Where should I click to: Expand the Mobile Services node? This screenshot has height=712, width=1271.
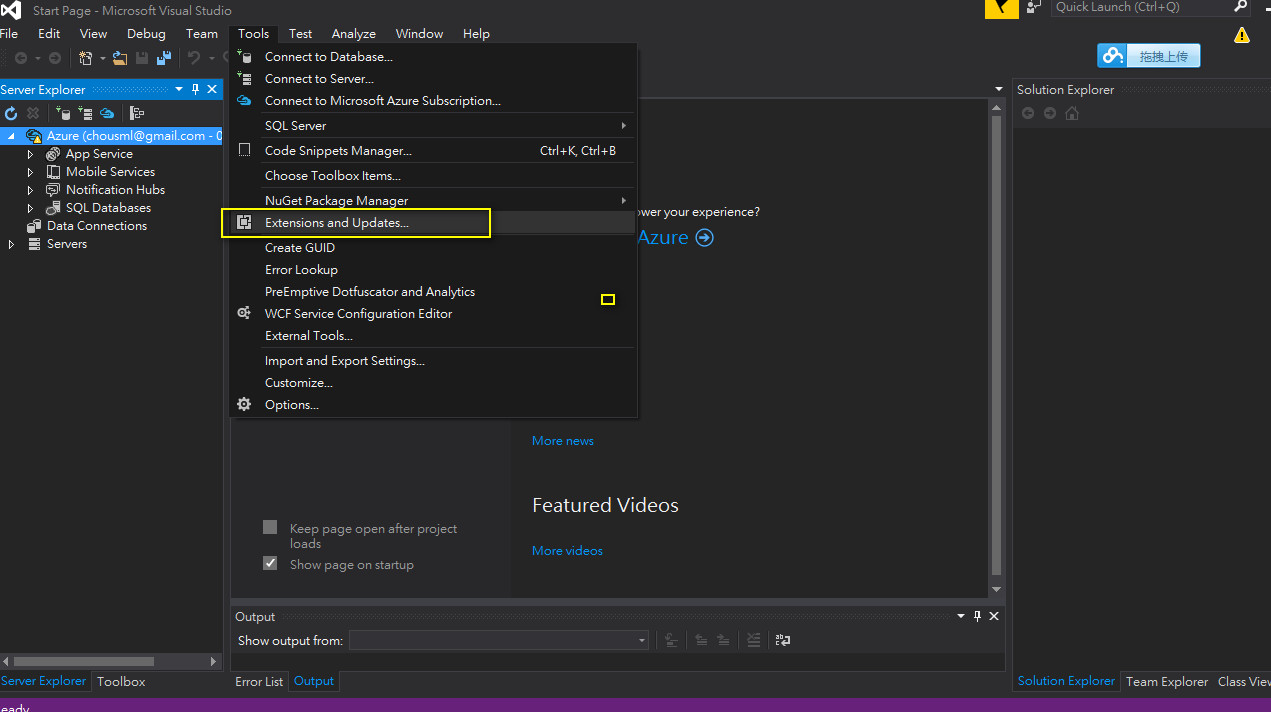(x=30, y=172)
